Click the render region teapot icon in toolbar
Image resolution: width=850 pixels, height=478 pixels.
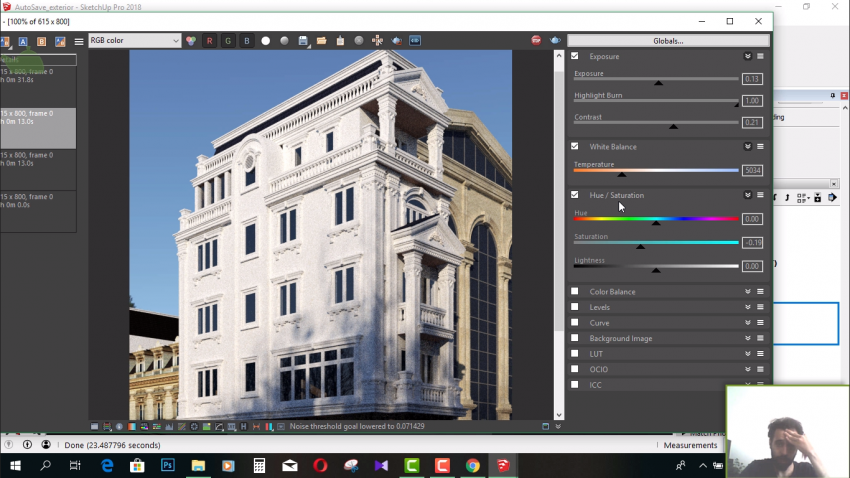click(397, 41)
